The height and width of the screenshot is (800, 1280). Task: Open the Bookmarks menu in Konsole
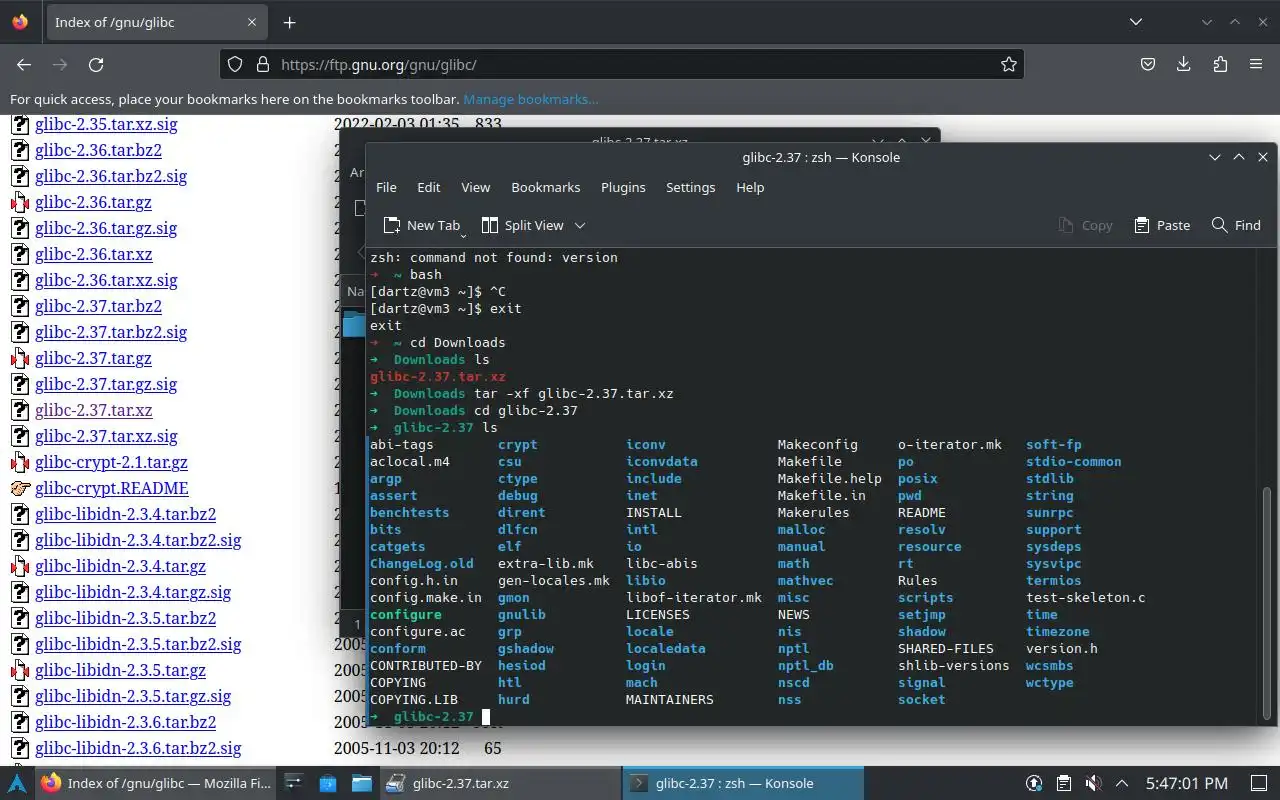545,187
